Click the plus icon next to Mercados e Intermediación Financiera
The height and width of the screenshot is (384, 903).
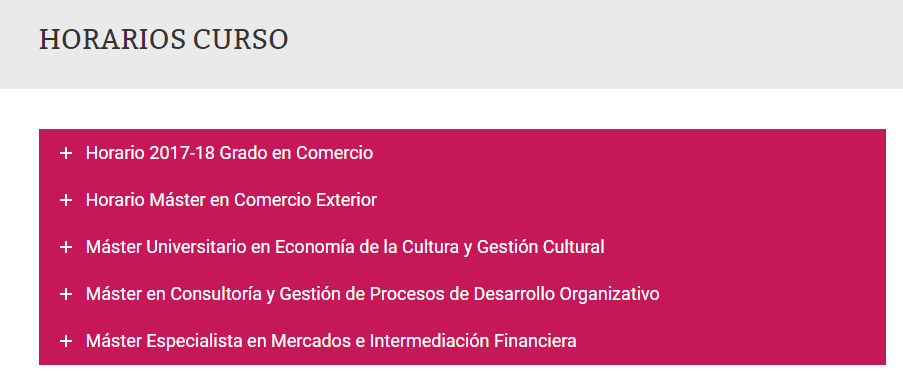tap(66, 341)
